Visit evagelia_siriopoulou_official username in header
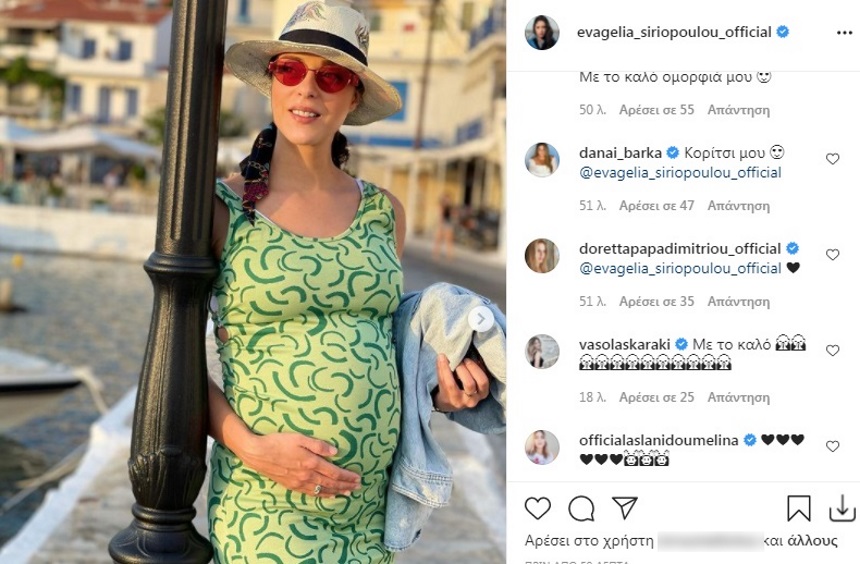This screenshot has width=860, height=564. (674, 32)
